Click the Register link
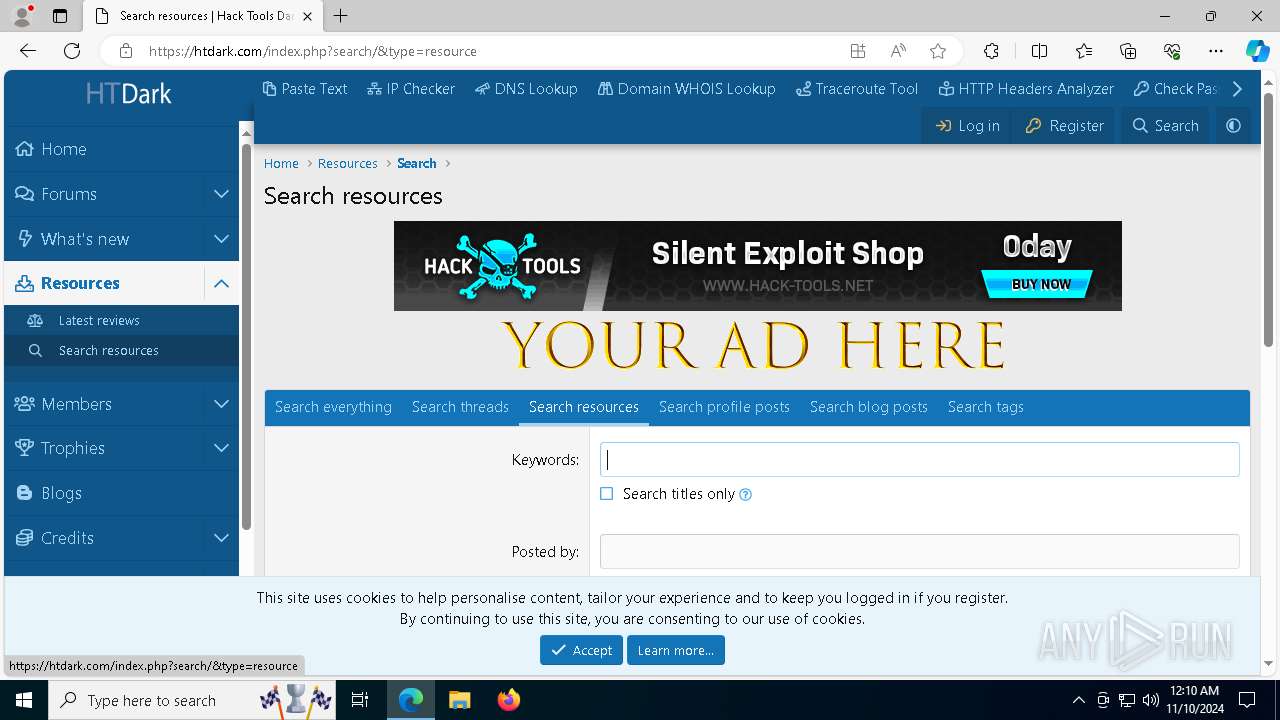Image resolution: width=1280 pixels, height=720 pixels. pos(1064,125)
